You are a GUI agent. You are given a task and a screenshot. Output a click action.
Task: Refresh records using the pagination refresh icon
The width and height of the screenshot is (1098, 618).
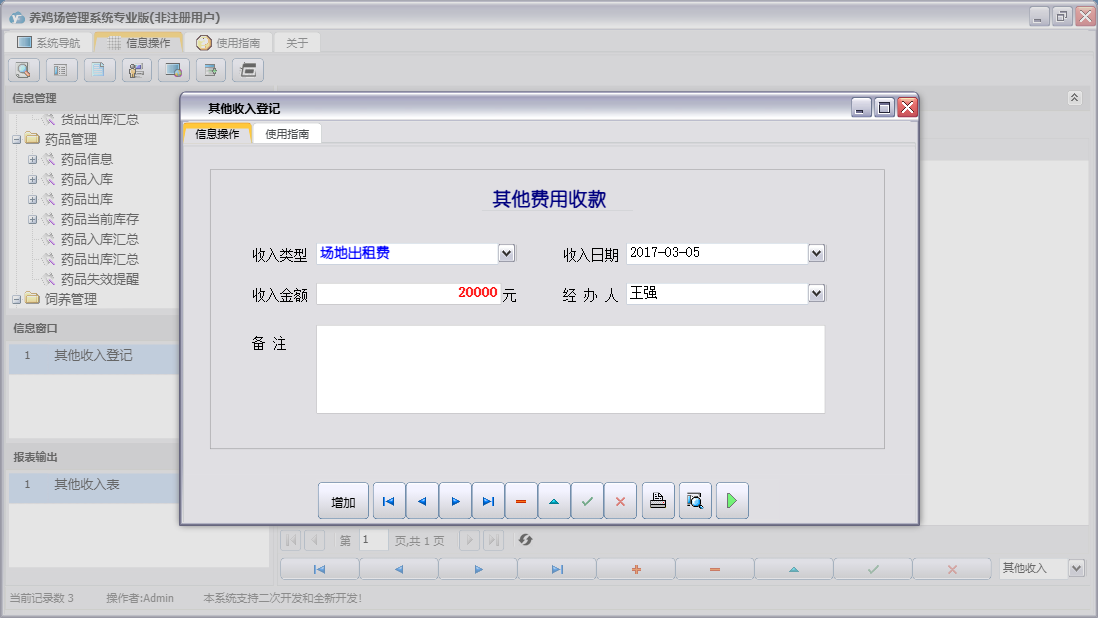tap(527, 540)
